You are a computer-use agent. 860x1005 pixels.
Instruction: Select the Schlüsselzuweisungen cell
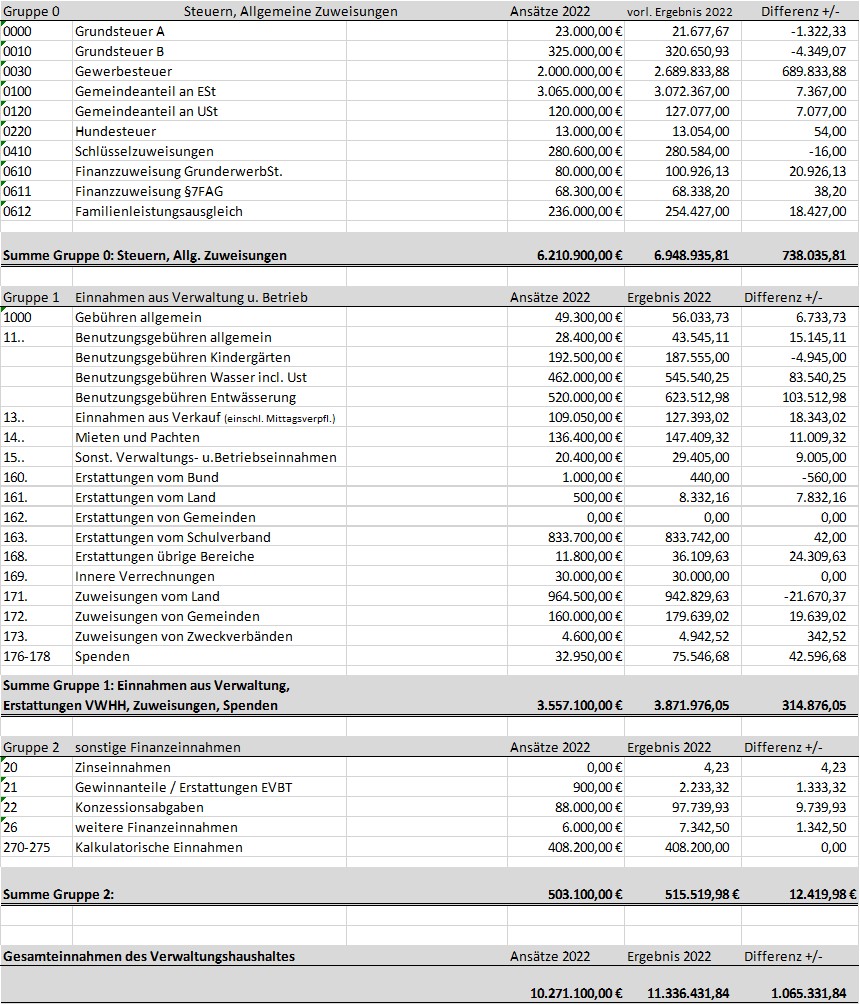(x=209, y=151)
